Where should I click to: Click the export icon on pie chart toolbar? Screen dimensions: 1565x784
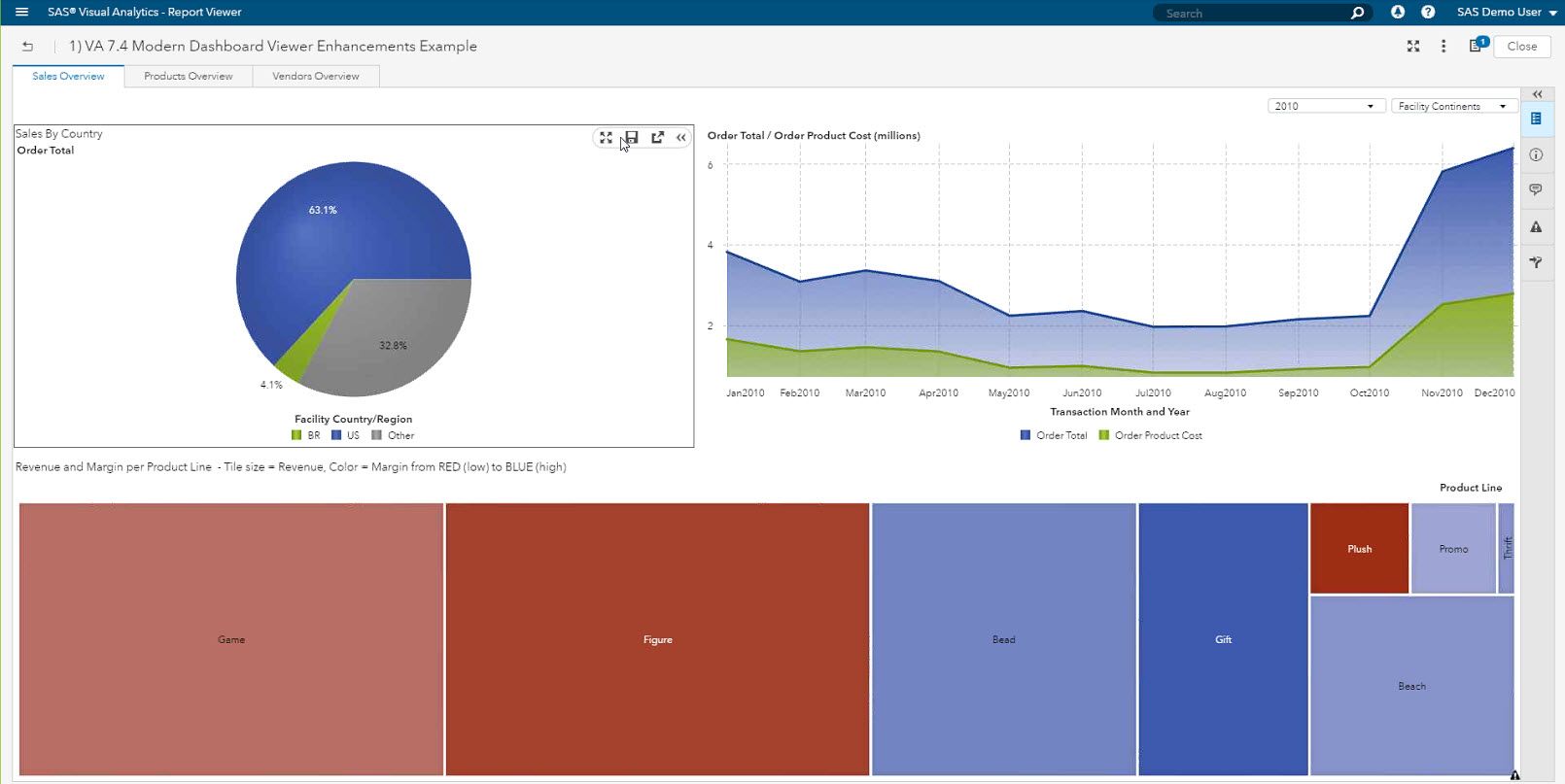tap(658, 138)
